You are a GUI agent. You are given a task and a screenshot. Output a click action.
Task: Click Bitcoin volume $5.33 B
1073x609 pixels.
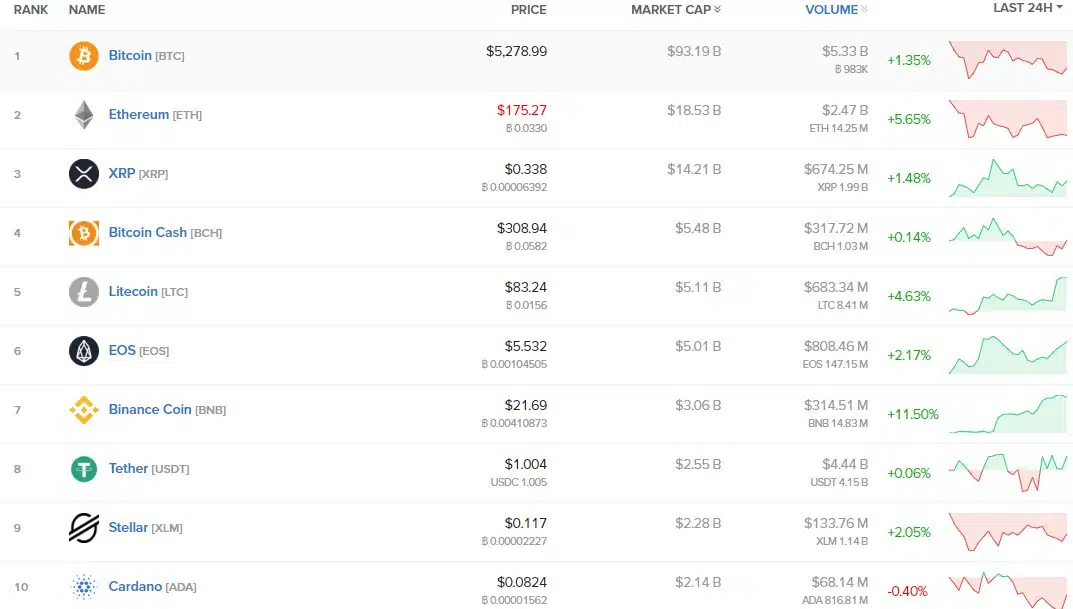pos(844,51)
